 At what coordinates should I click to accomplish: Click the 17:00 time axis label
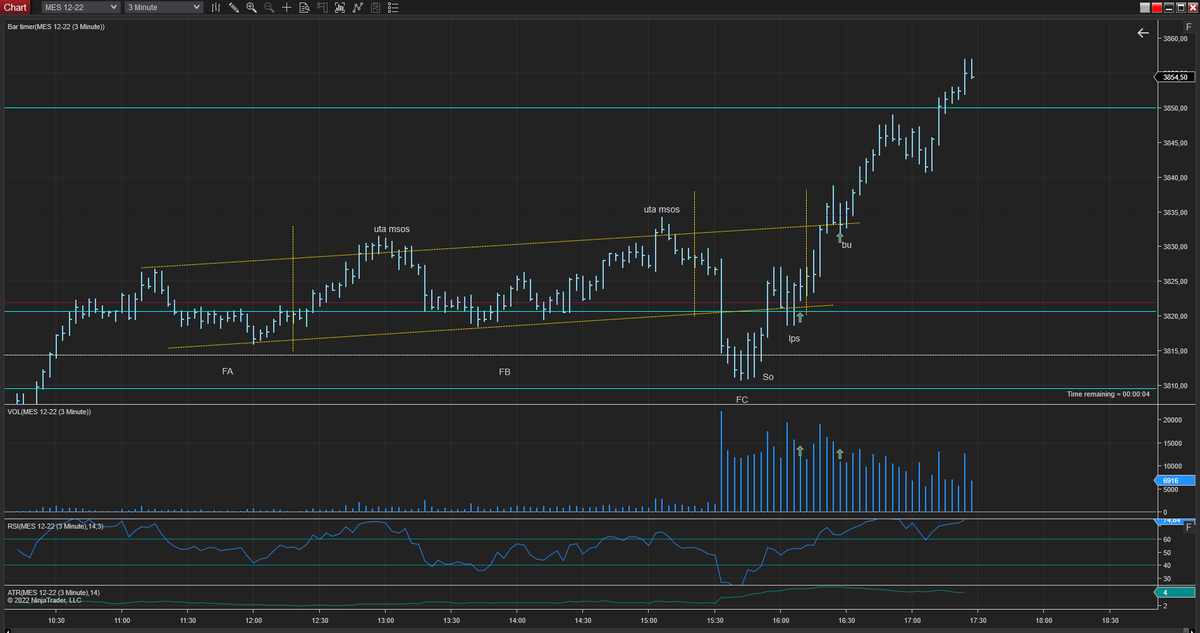911,620
